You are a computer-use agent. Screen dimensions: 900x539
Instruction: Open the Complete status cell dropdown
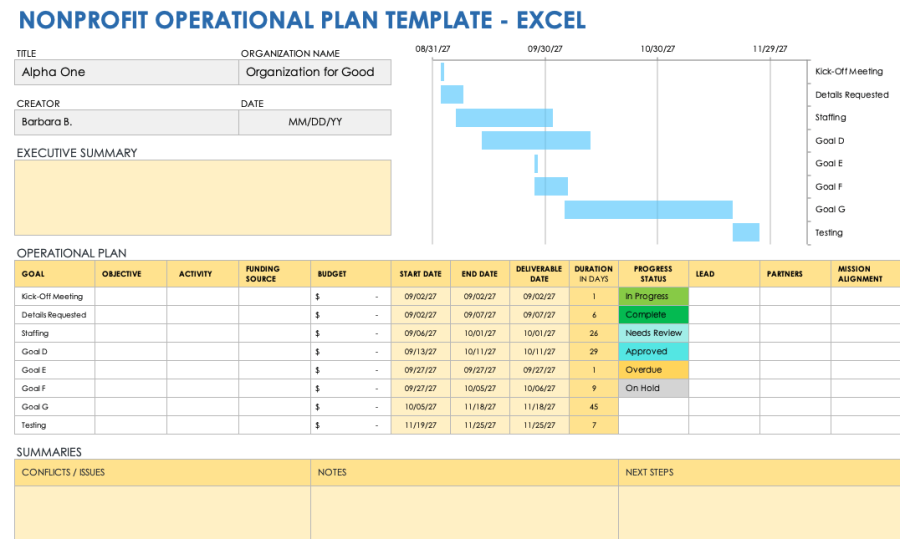pyautogui.click(x=653, y=315)
